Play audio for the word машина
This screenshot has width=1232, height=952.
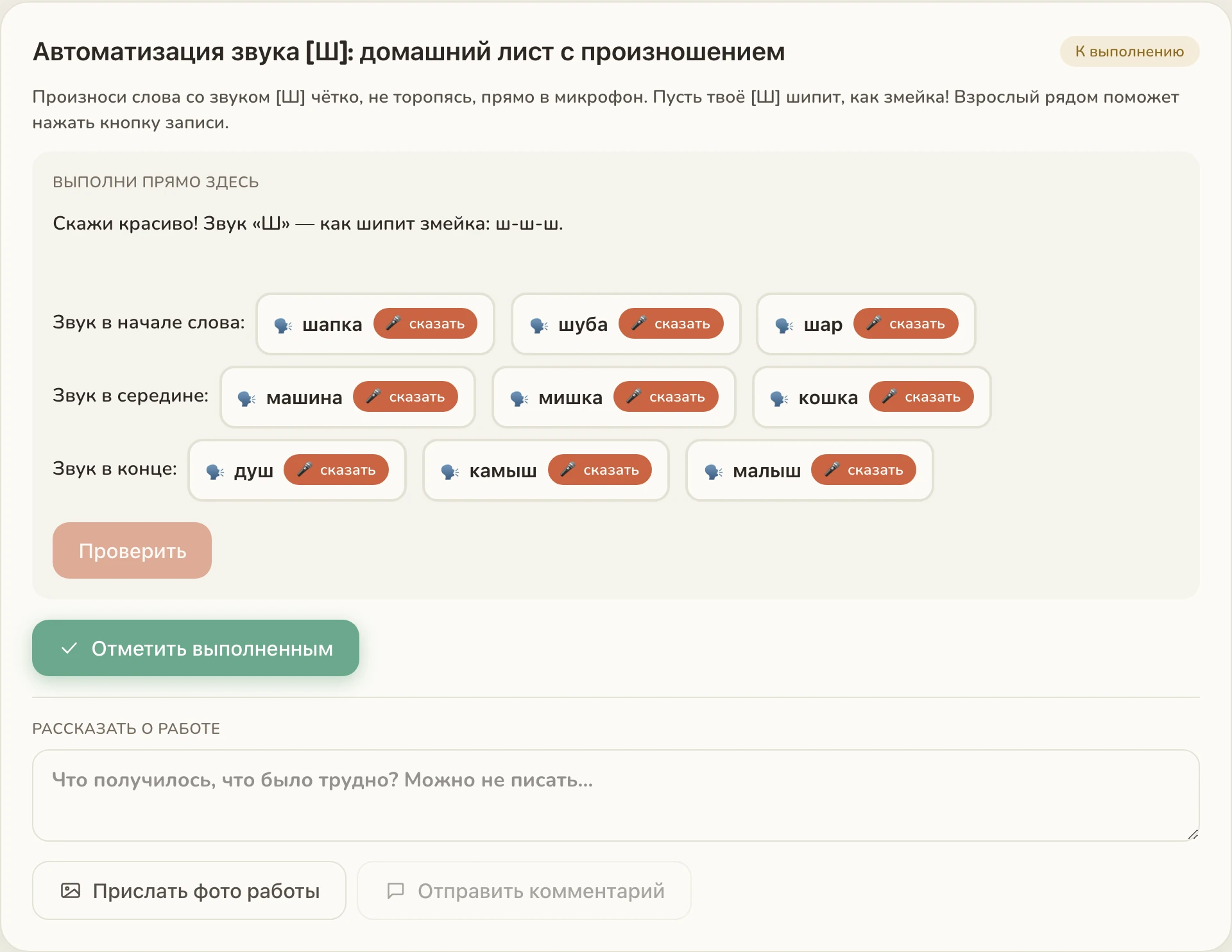tap(246, 398)
